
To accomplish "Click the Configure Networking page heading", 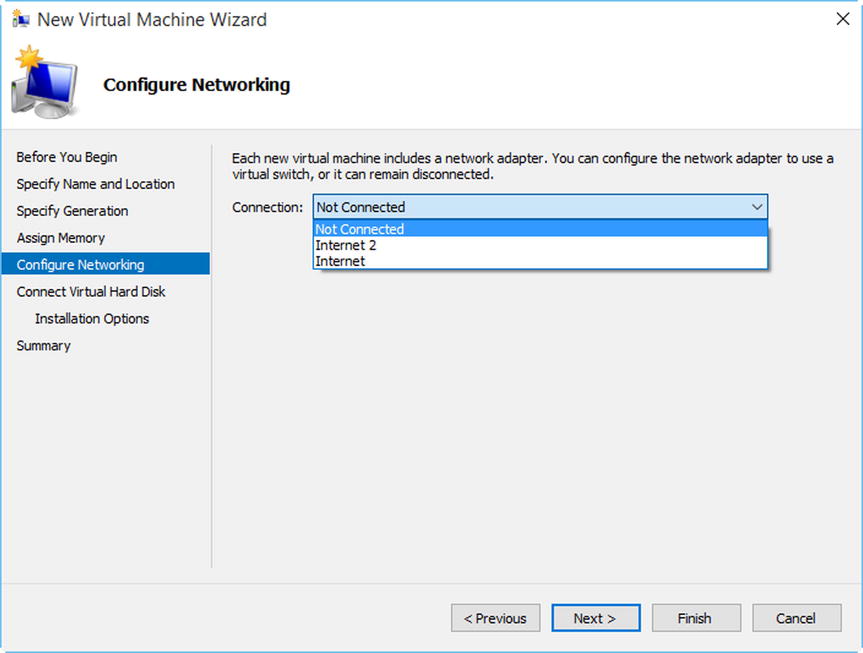I will point(196,85).
